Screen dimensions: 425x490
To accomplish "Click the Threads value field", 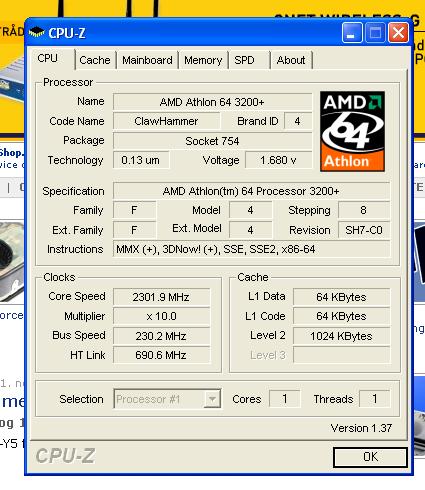I will [375, 399].
